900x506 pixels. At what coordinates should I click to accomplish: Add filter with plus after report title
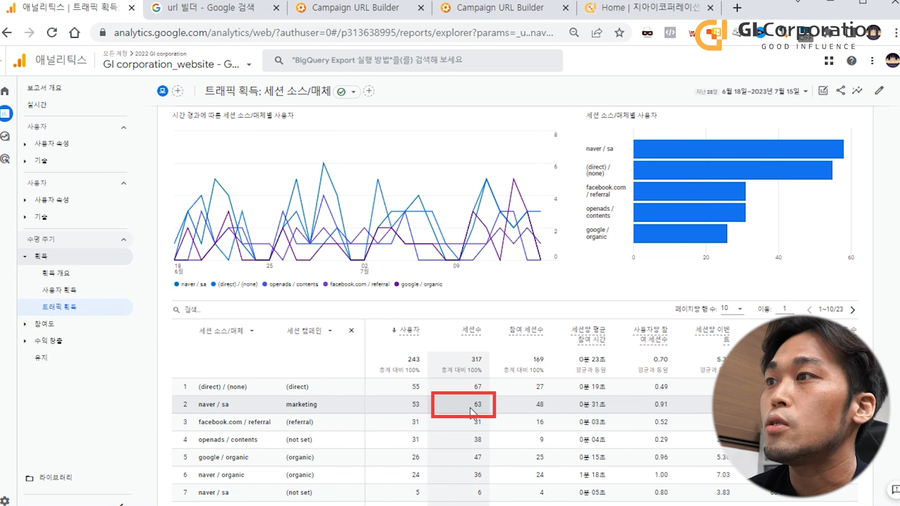click(x=368, y=91)
